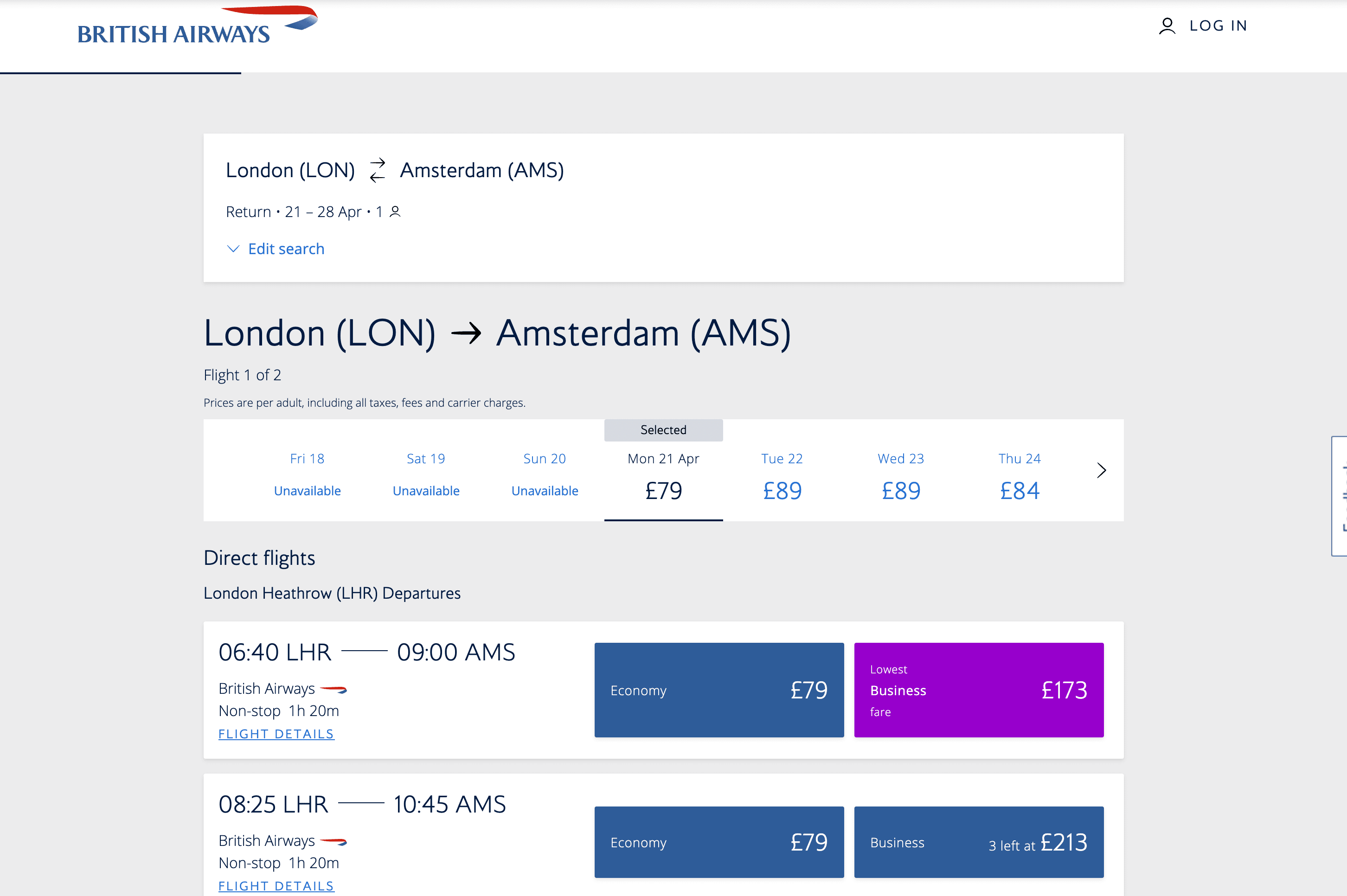Screen dimensions: 1347x896
Task: Choose Economy £79 on 06:40 flight
Action: tap(718, 690)
